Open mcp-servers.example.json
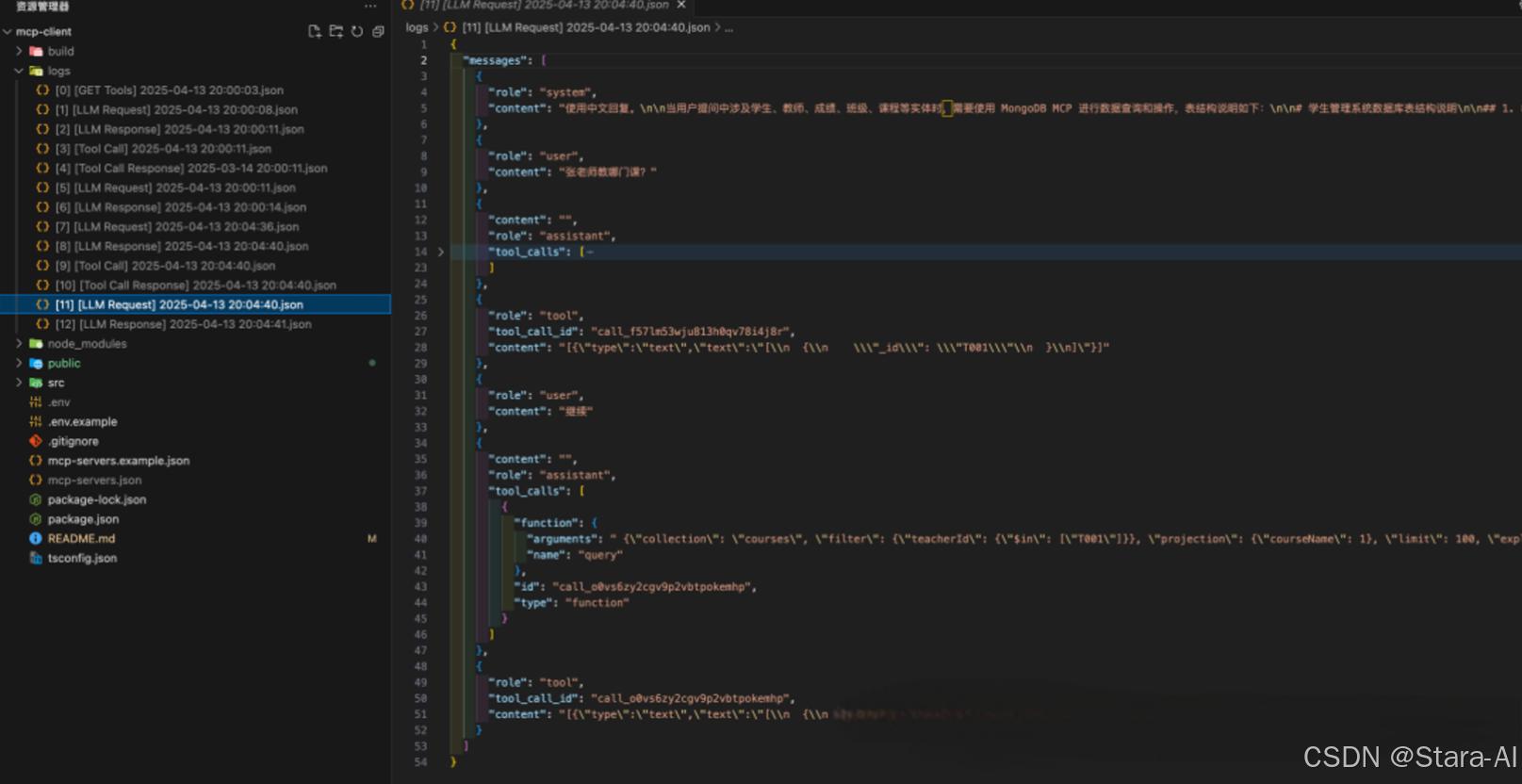The height and width of the screenshot is (784, 1522). (x=119, y=461)
